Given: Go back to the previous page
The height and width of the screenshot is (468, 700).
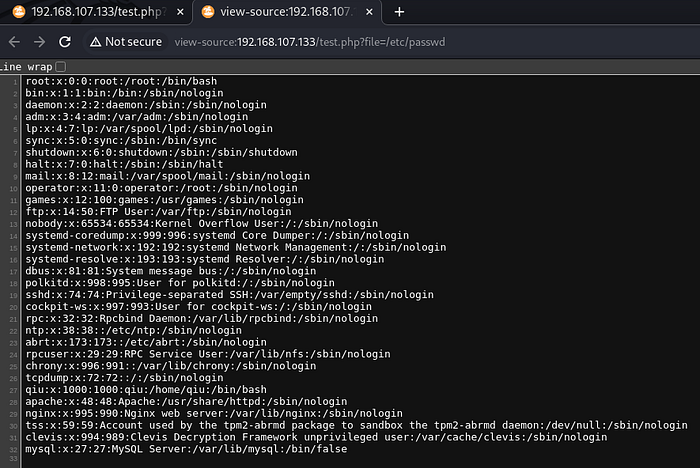Looking at the screenshot, I should (14, 41).
